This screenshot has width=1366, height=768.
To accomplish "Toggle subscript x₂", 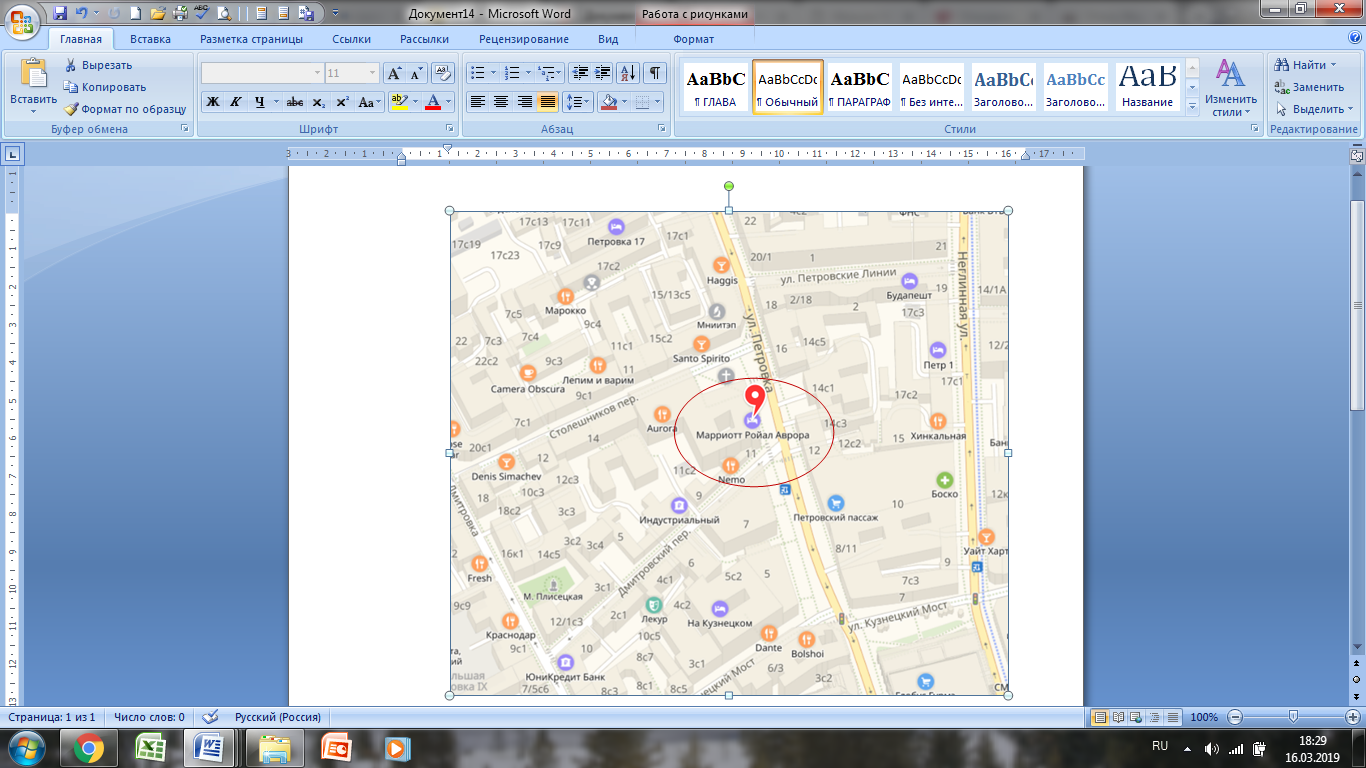I will click(x=318, y=102).
